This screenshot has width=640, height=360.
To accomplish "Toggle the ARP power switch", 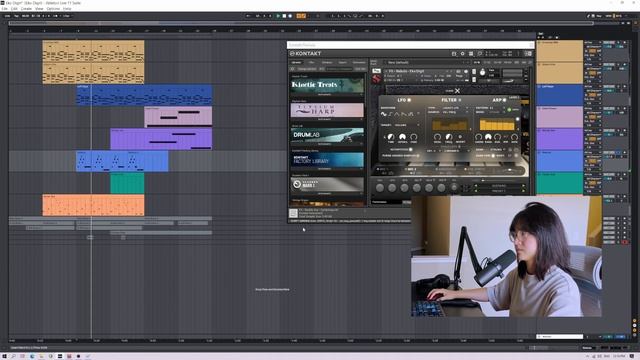I will (x=504, y=100).
